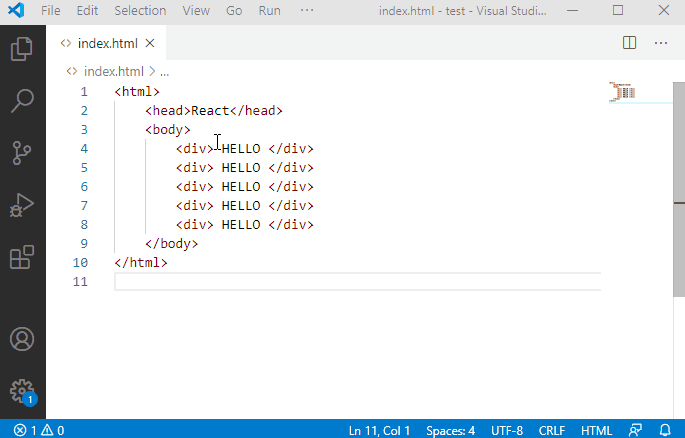Click the <html> opening tag on line 1
This screenshot has height=438, width=685.
point(137,92)
